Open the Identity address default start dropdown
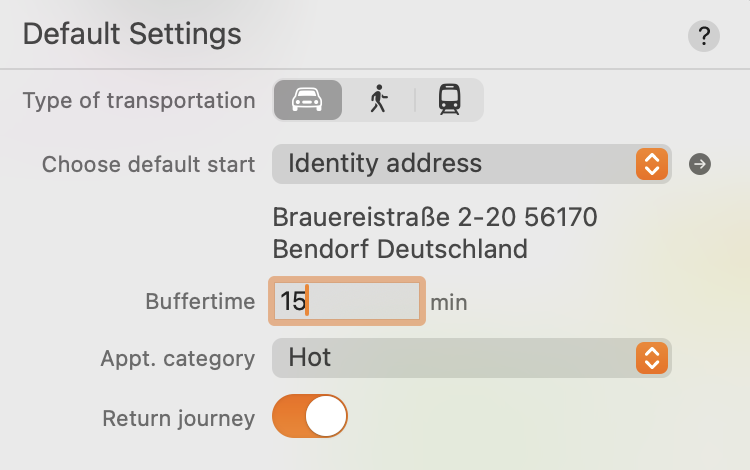 472,164
